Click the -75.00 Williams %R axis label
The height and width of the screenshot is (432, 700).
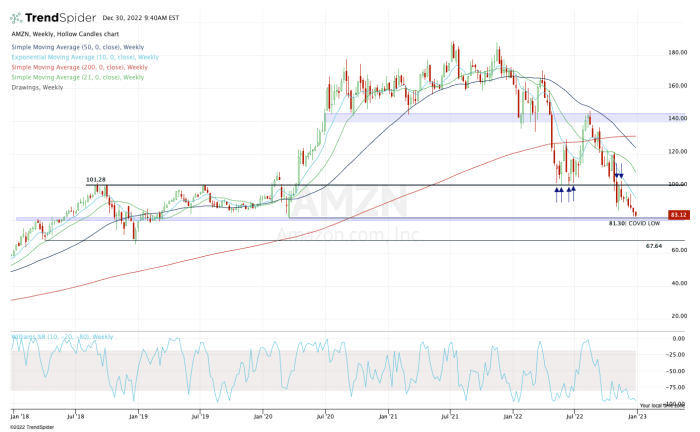(x=677, y=387)
